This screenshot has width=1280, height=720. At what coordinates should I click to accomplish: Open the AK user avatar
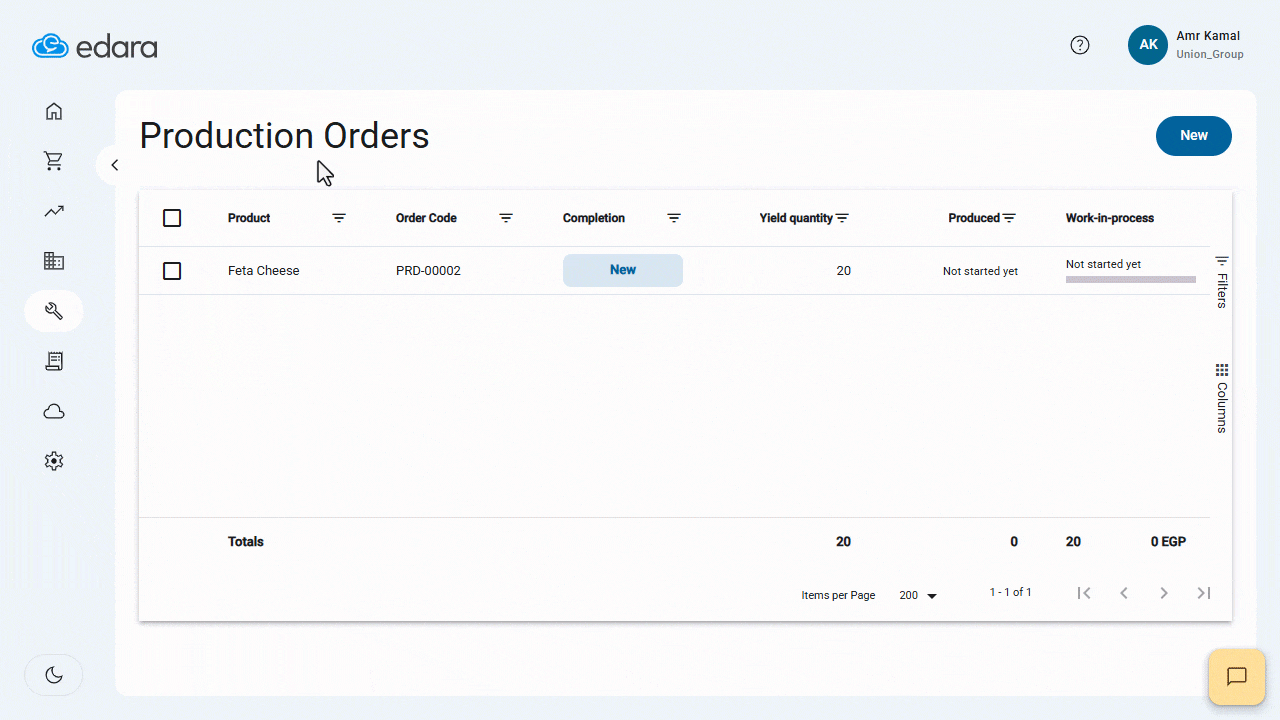click(1148, 45)
